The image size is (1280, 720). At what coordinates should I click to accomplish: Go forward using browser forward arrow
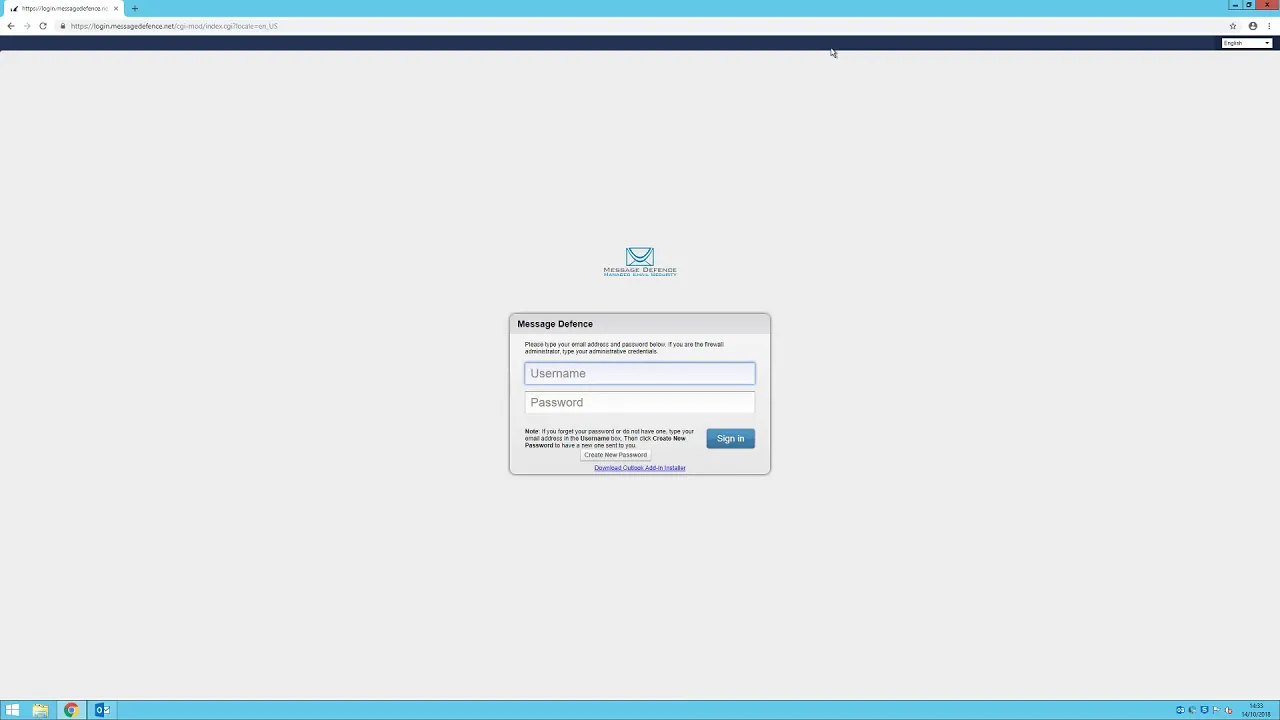(x=27, y=26)
